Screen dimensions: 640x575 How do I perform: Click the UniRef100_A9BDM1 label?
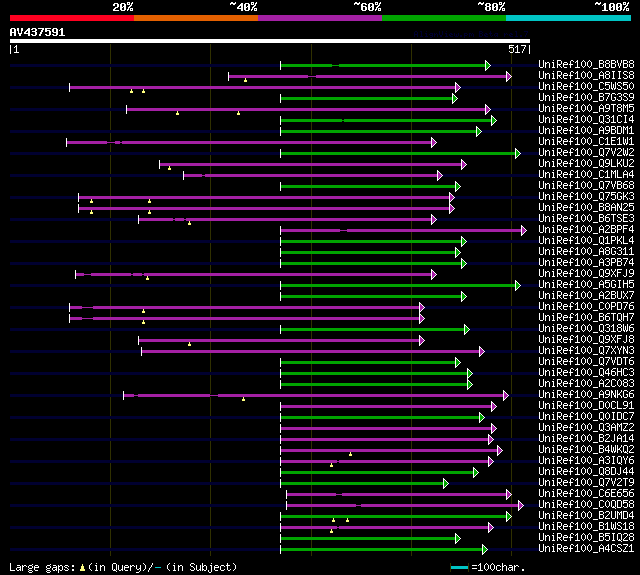coord(586,131)
